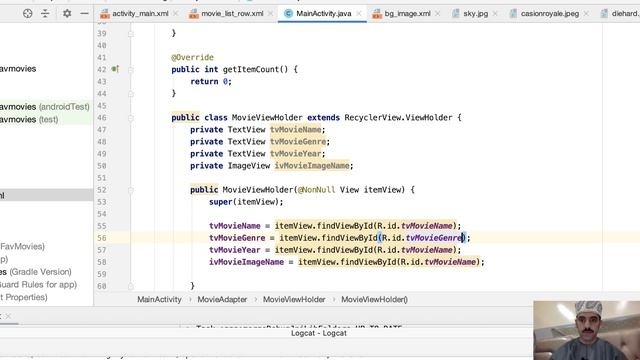Select the Guard Rules for app item
640x360 pixels.
click(38, 284)
